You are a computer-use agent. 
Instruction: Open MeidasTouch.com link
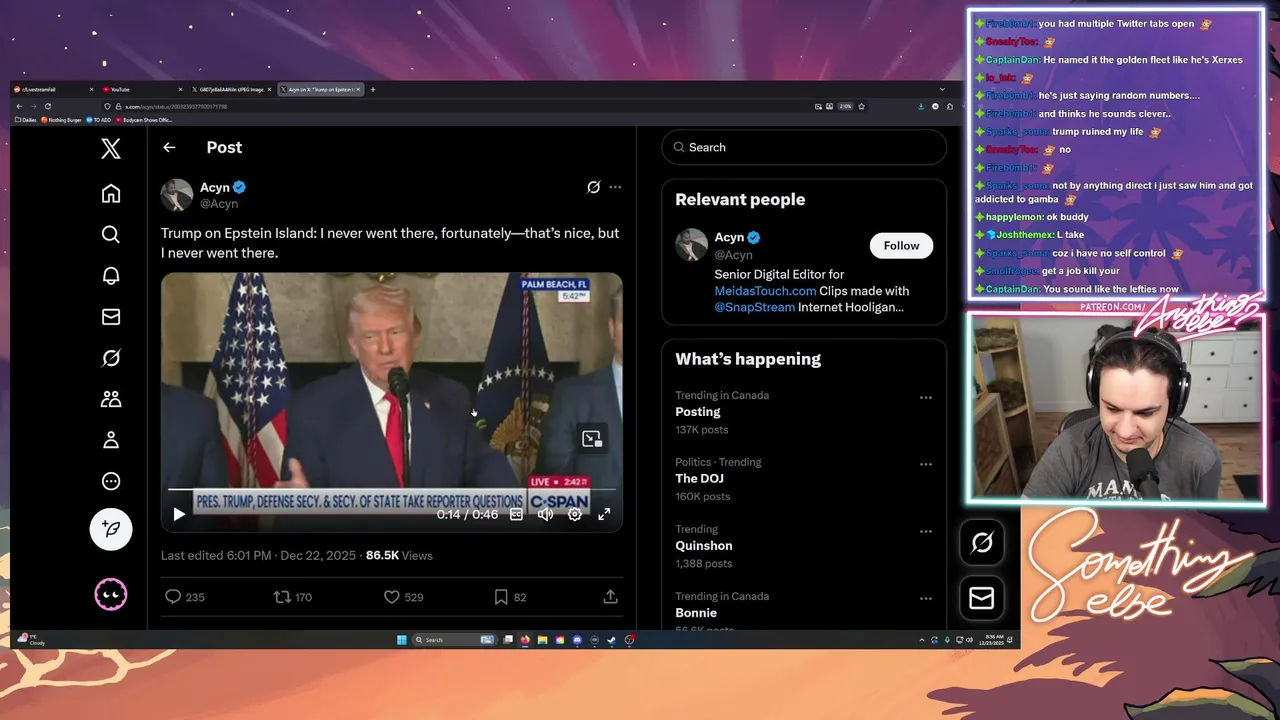765,291
